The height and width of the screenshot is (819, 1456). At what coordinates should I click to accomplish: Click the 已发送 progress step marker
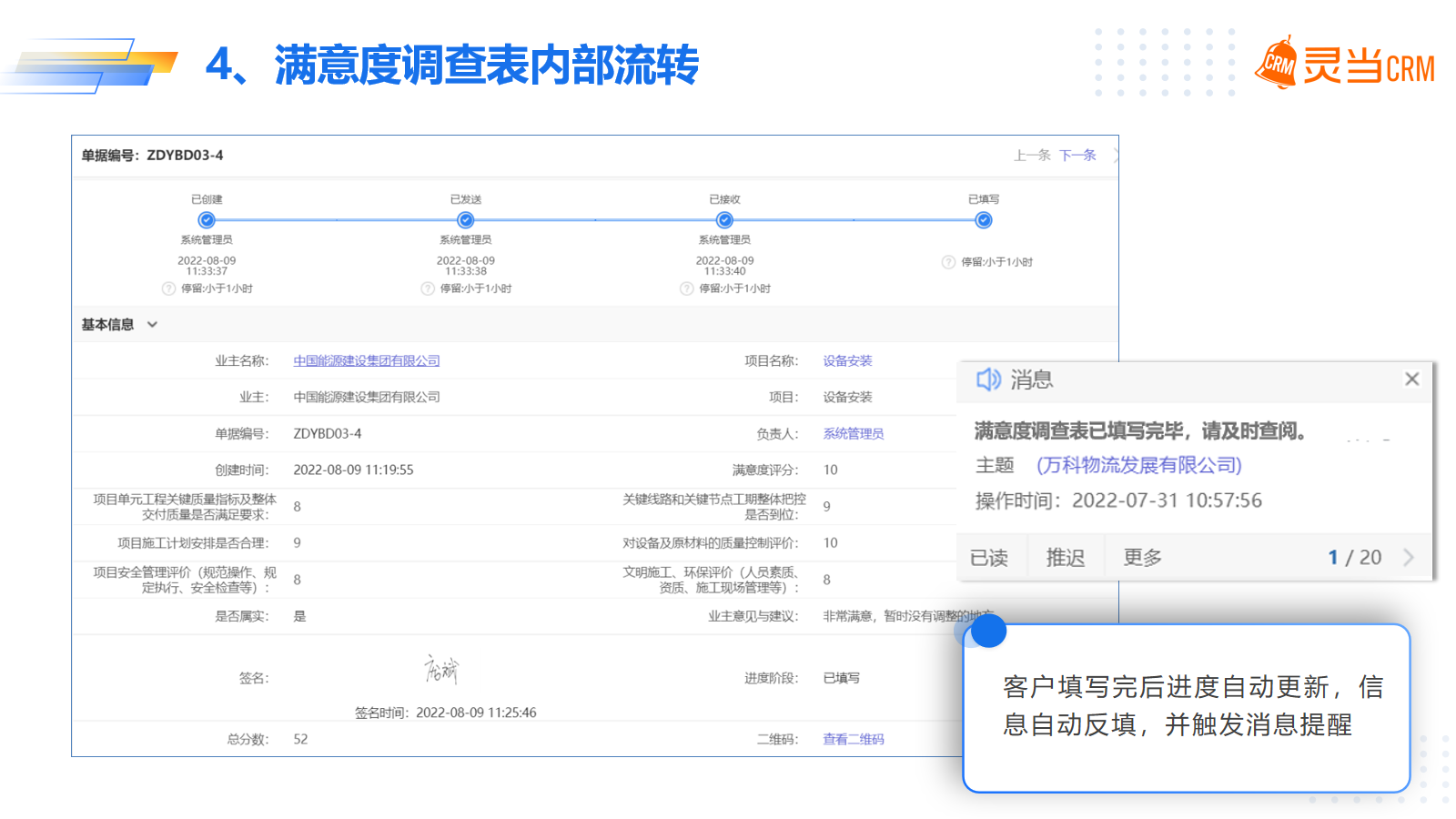pyautogui.click(x=466, y=220)
